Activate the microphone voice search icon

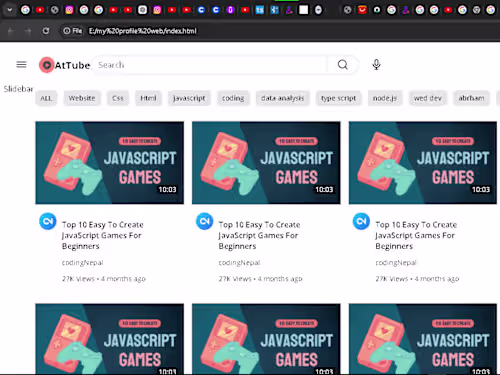376,64
